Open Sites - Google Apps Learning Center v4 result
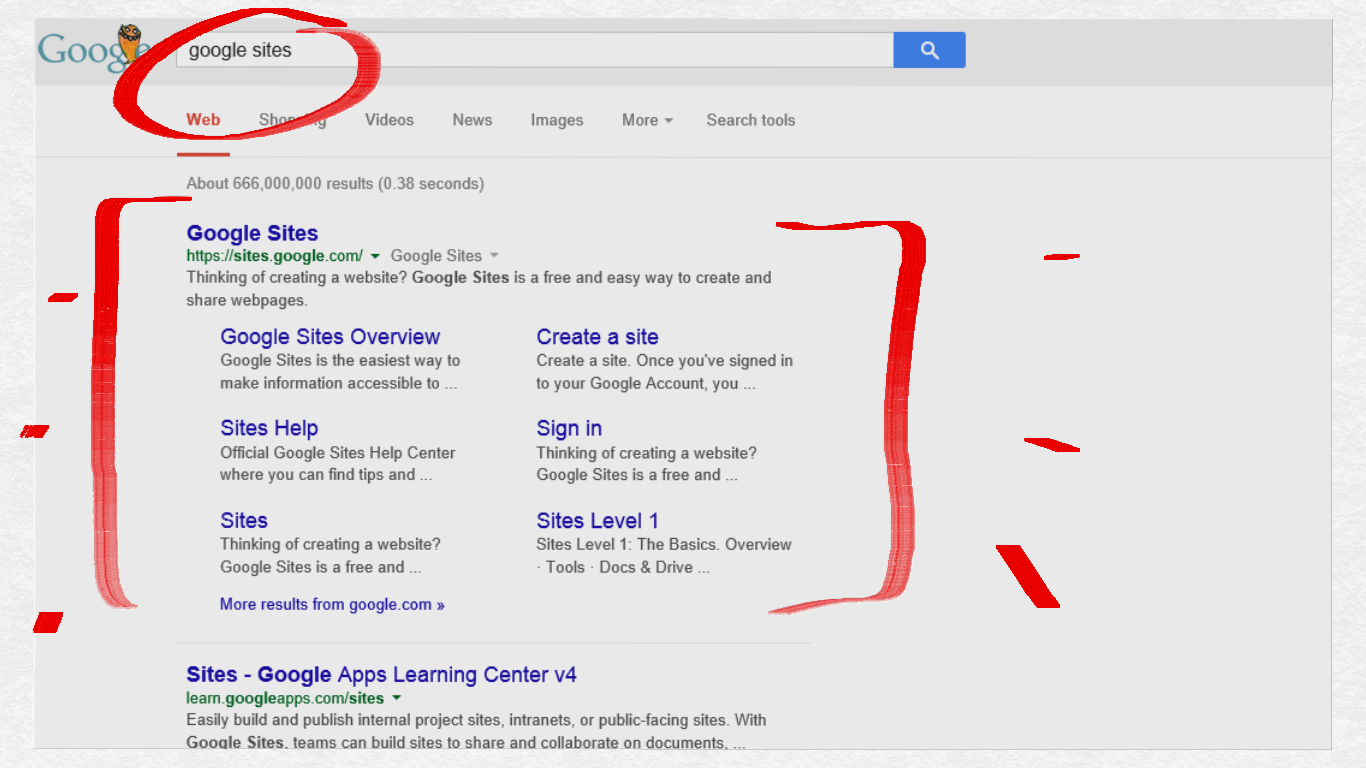The height and width of the screenshot is (768, 1366). [x=381, y=675]
